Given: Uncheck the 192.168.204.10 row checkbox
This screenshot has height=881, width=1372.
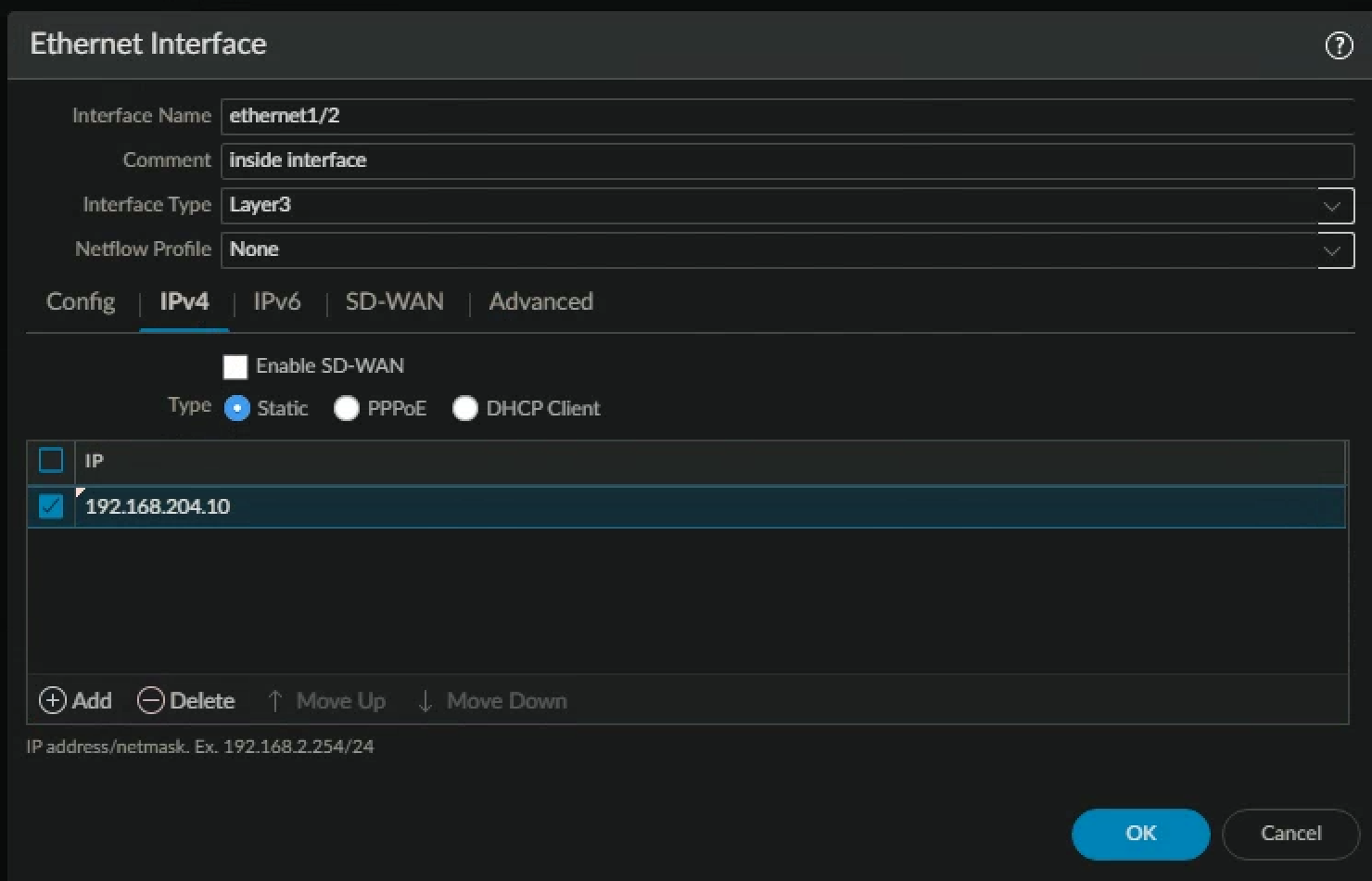Looking at the screenshot, I should pyautogui.click(x=51, y=506).
